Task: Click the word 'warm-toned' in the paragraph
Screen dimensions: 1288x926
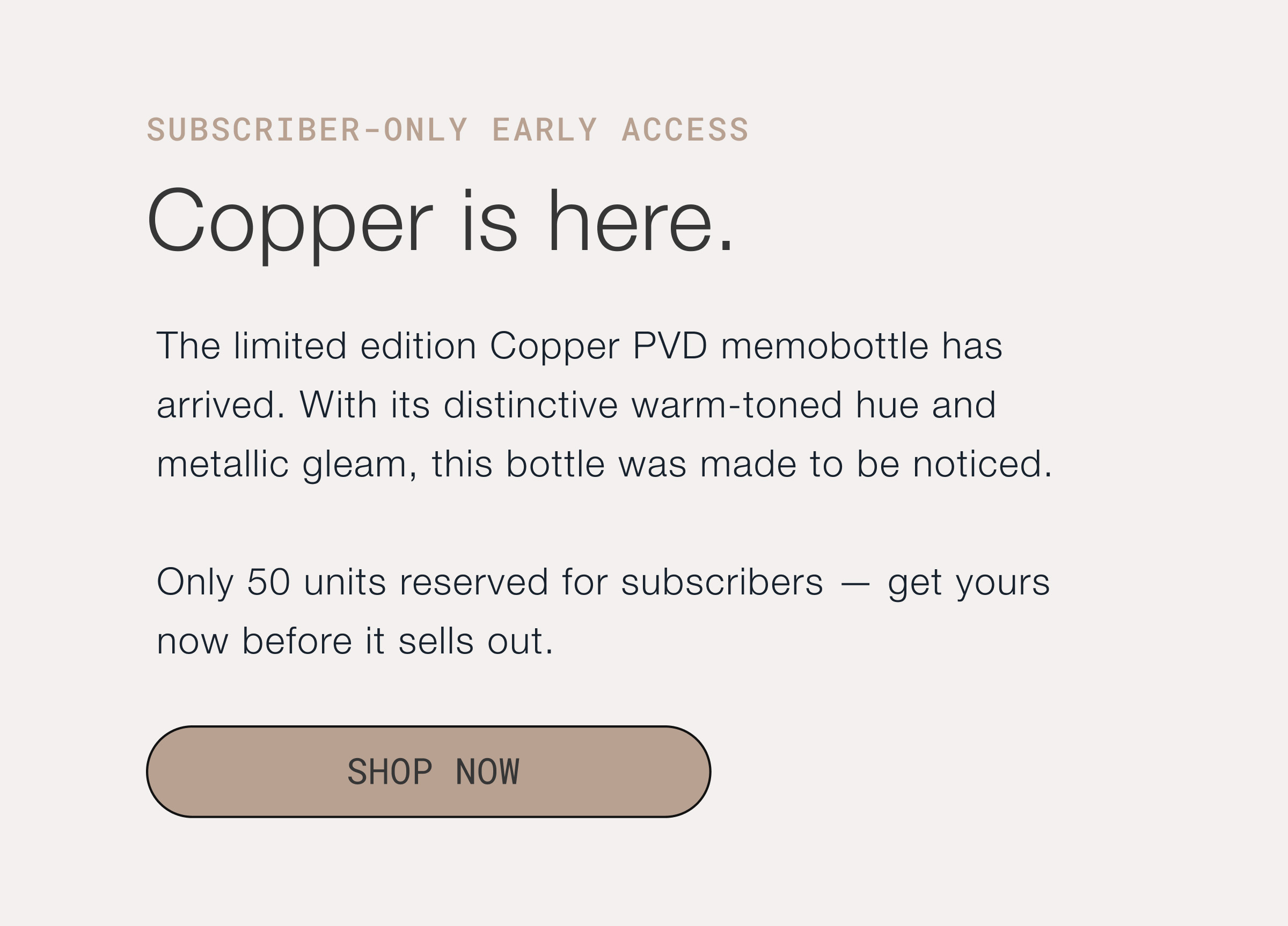Action: click(736, 405)
